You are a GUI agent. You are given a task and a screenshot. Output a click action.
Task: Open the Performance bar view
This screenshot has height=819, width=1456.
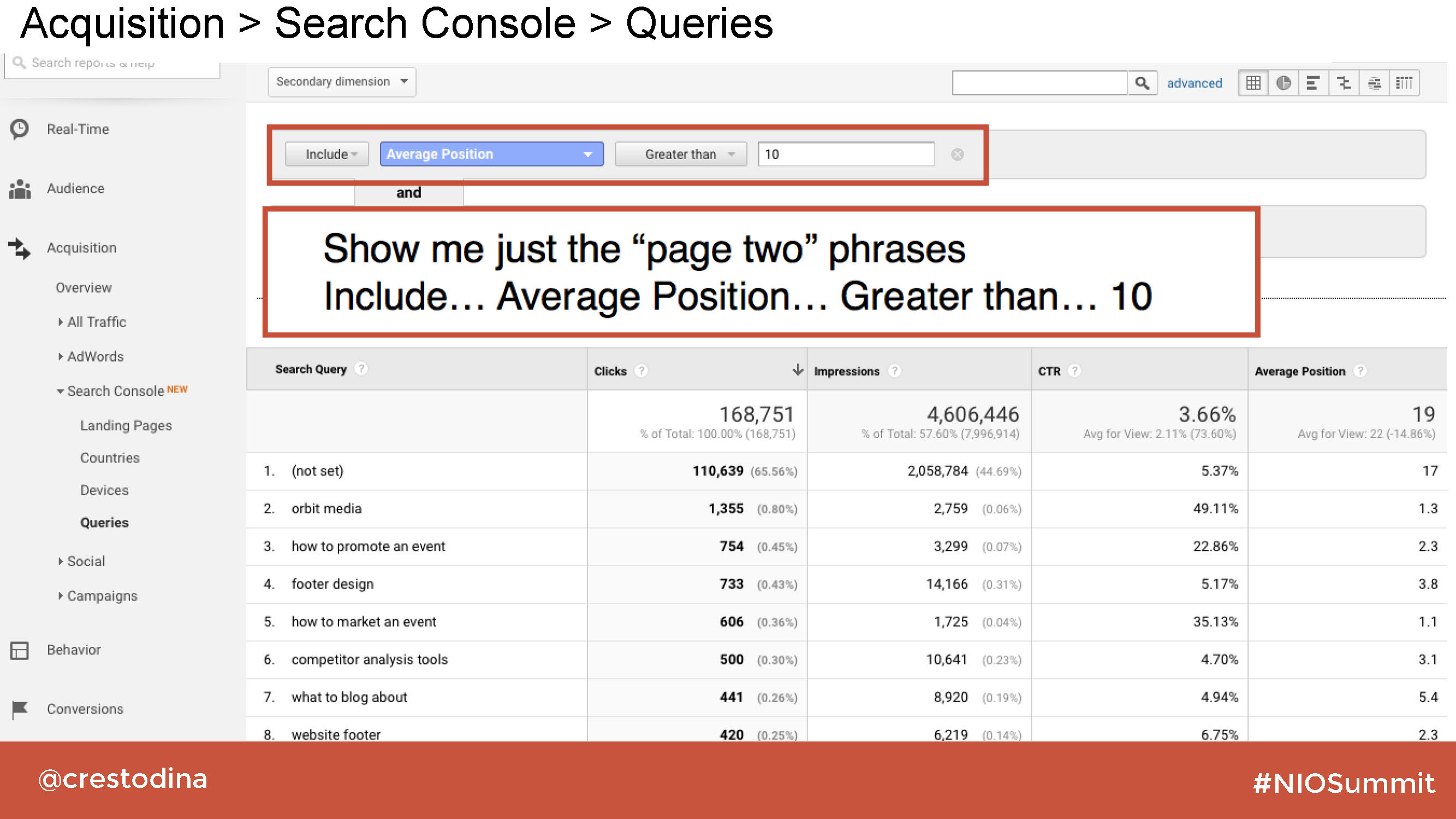click(x=1314, y=82)
